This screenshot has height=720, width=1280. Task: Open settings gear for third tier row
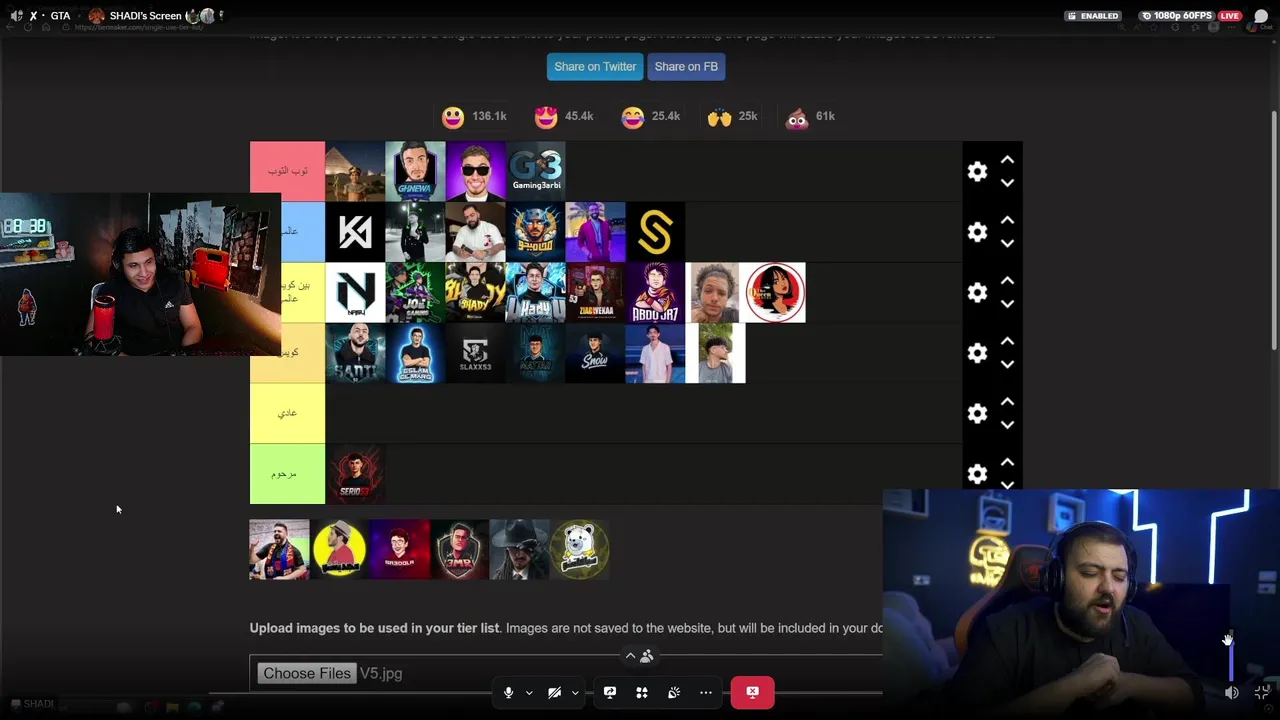click(977, 293)
